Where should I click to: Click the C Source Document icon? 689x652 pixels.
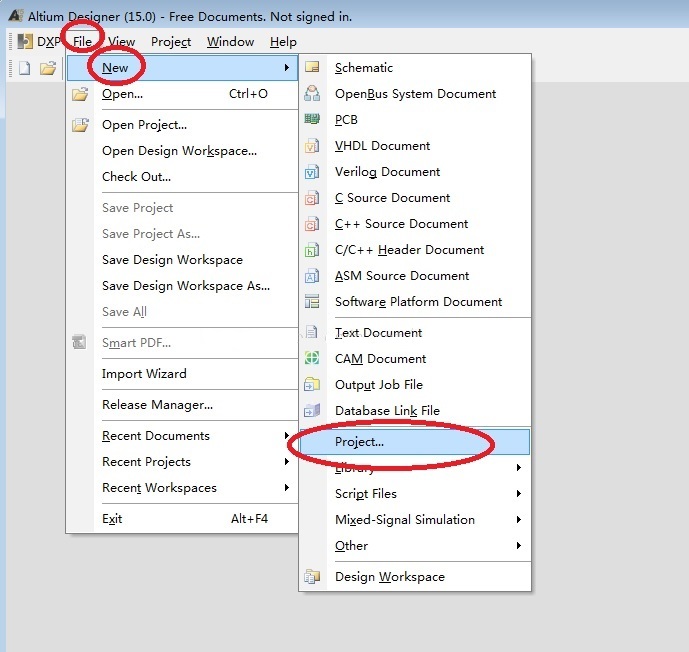(312, 198)
